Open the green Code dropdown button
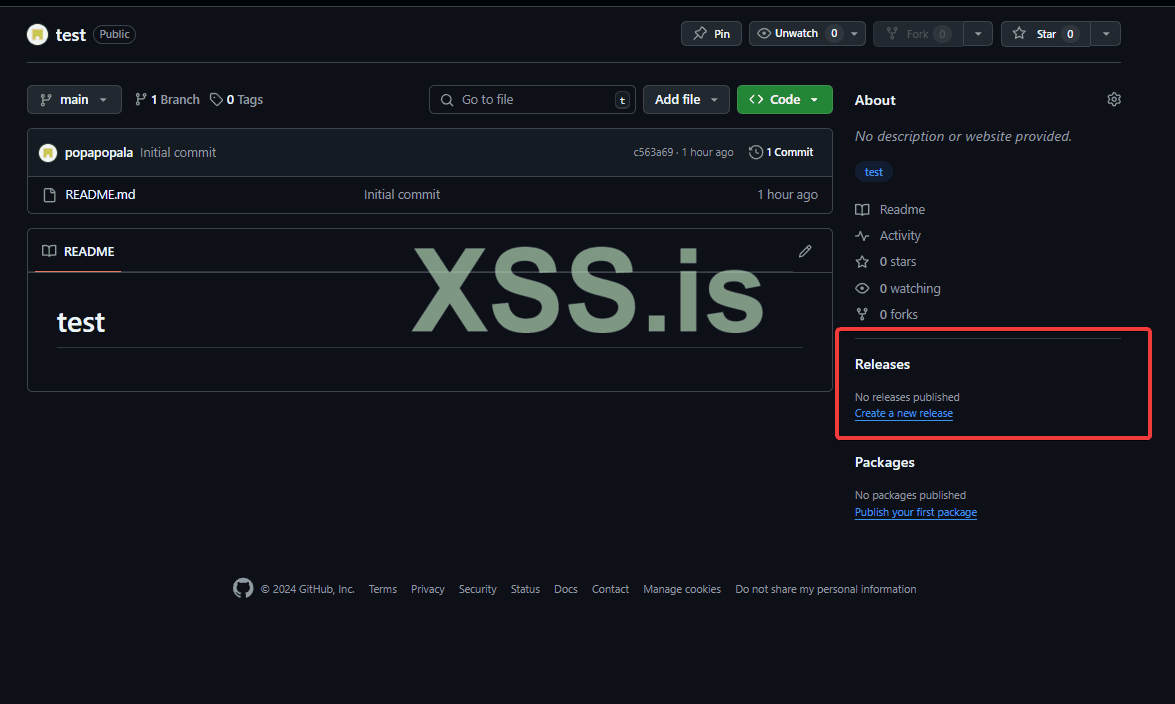This screenshot has height=704, width=1175. pyautogui.click(x=785, y=100)
